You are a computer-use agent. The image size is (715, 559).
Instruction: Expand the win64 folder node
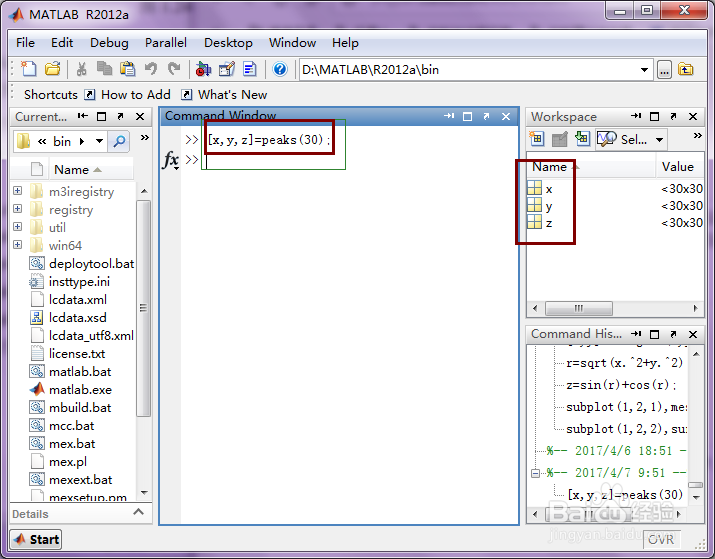tap(17, 245)
